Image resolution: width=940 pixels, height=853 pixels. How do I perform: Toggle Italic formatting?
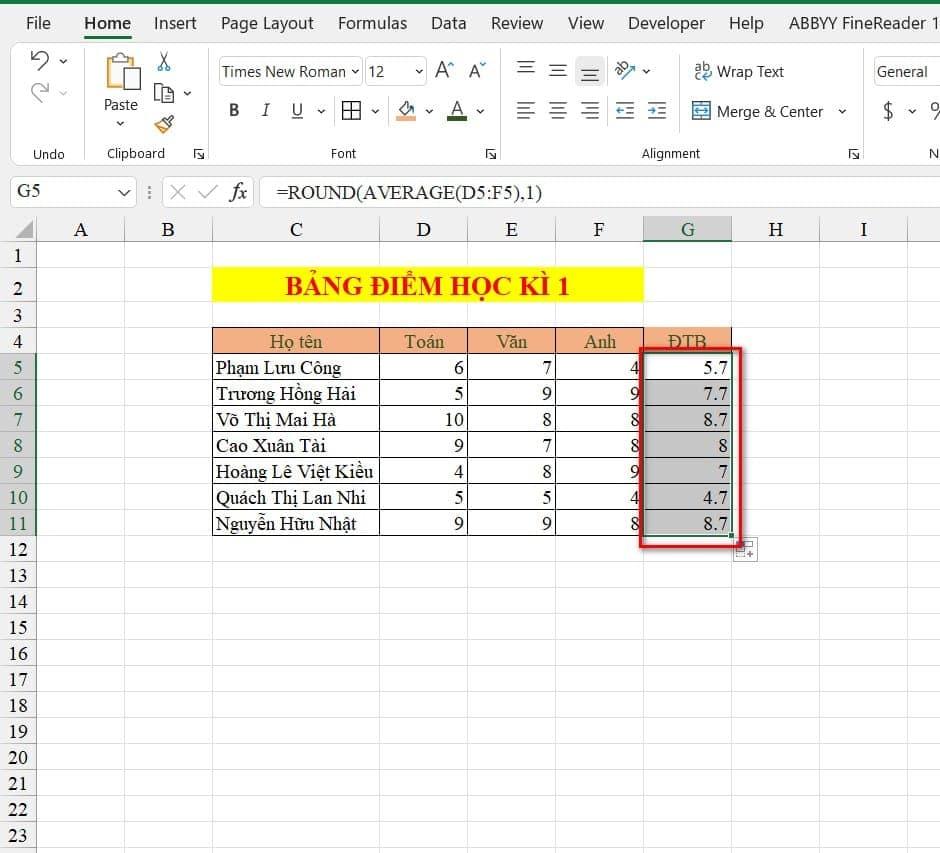point(265,111)
